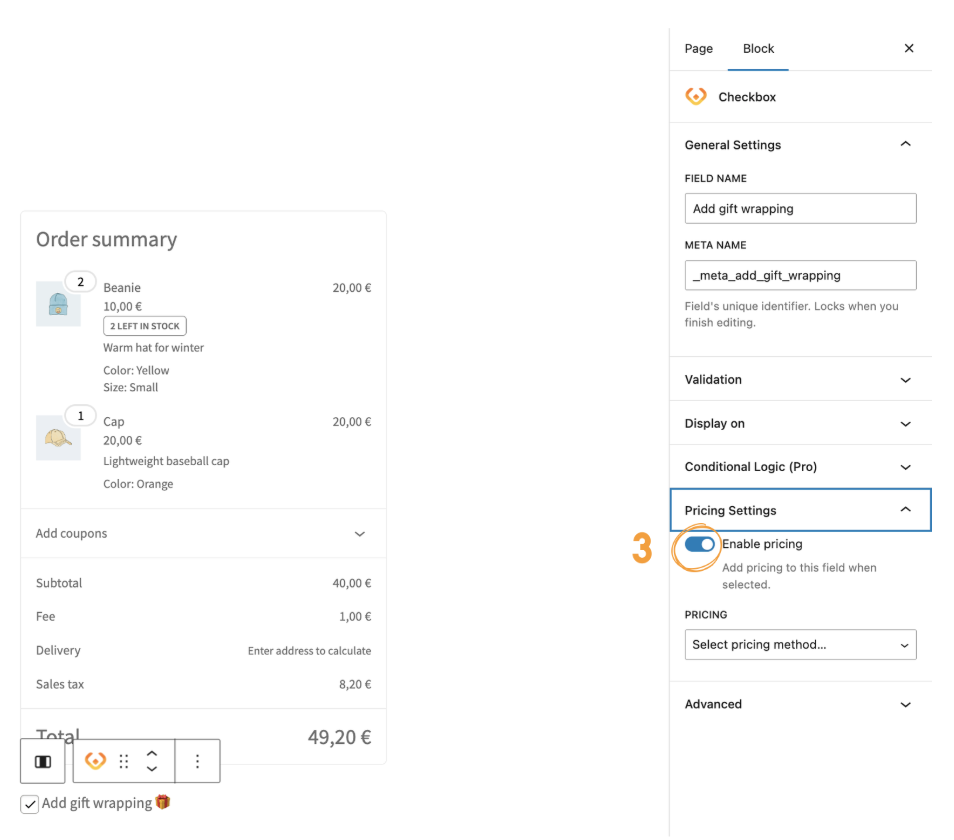Viewport: 954px width, 840px height.
Task: Open the Select pricing method dropdown
Action: (800, 645)
